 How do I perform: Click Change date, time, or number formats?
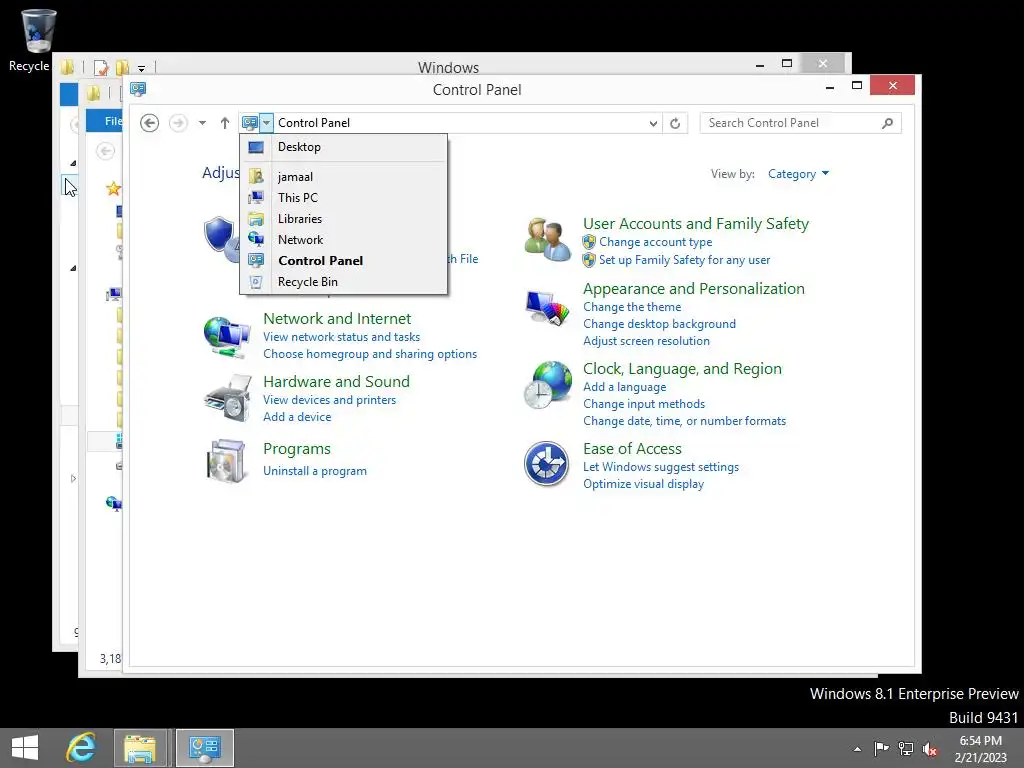(684, 421)
